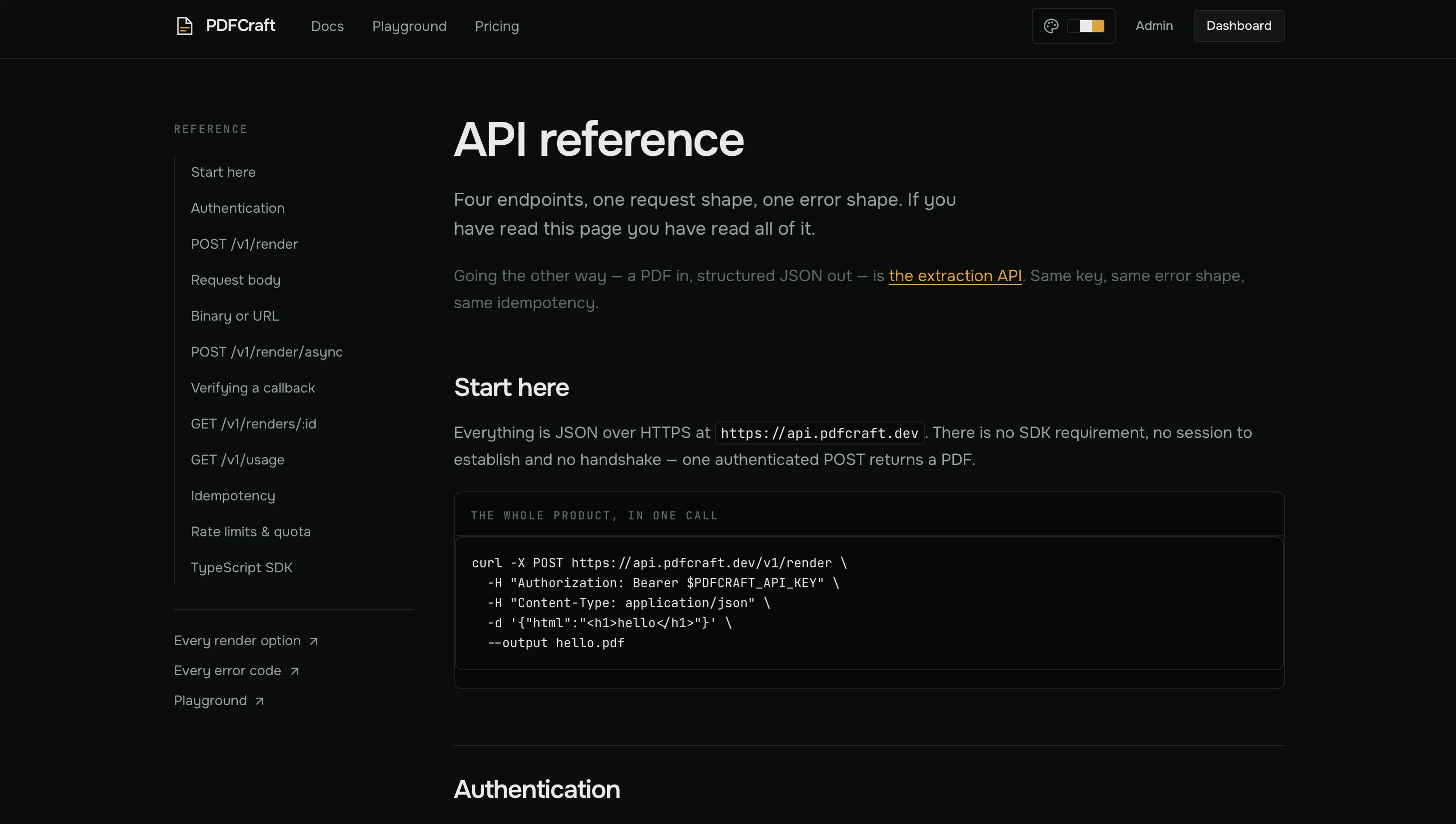The height and width of the screenshot is (824, 1456).
Task: Open the TypeScript SDK sidebar link
Action: tap(242, 567)
